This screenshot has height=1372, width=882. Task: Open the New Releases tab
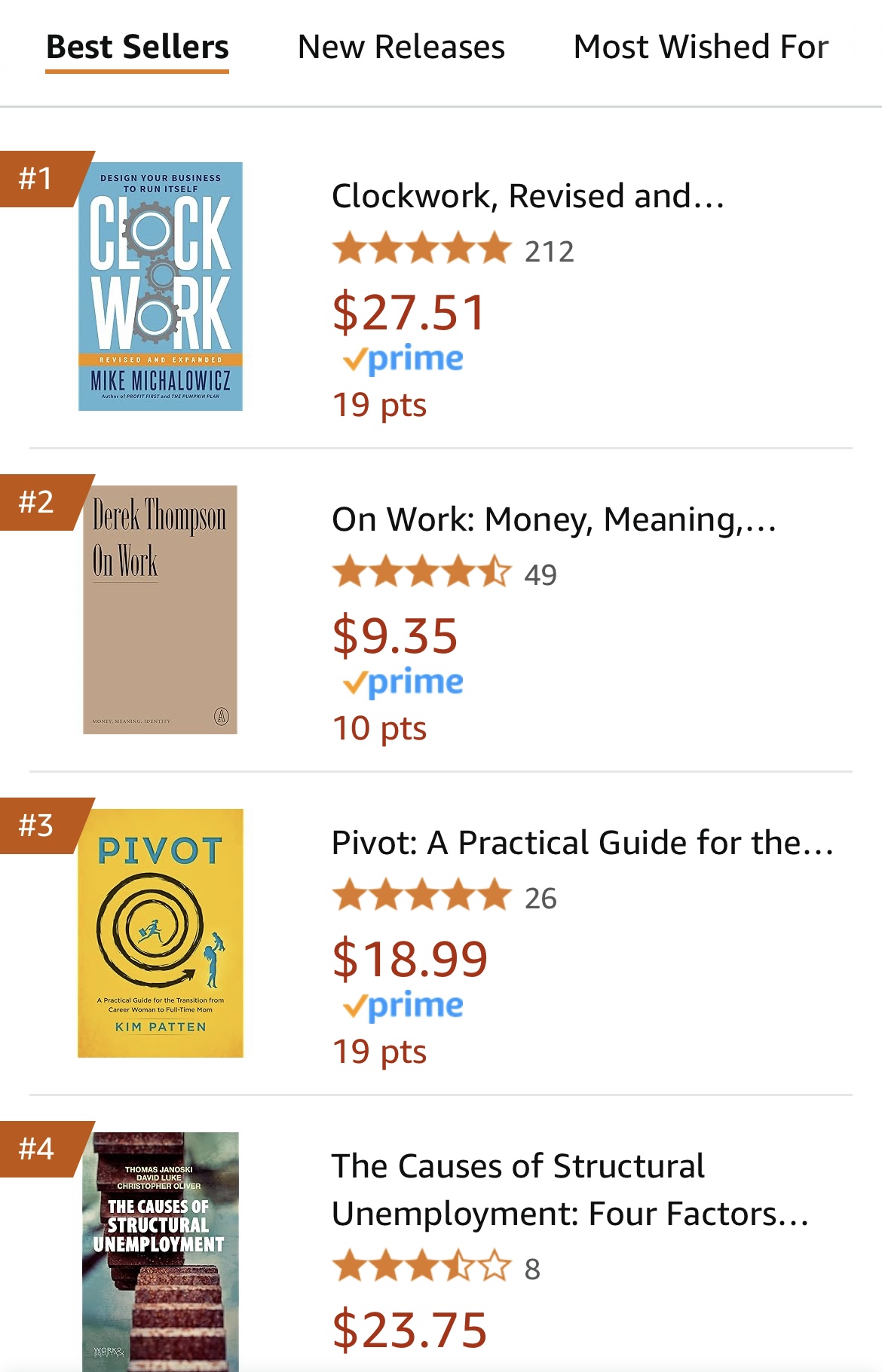click(x=401, y=47)
